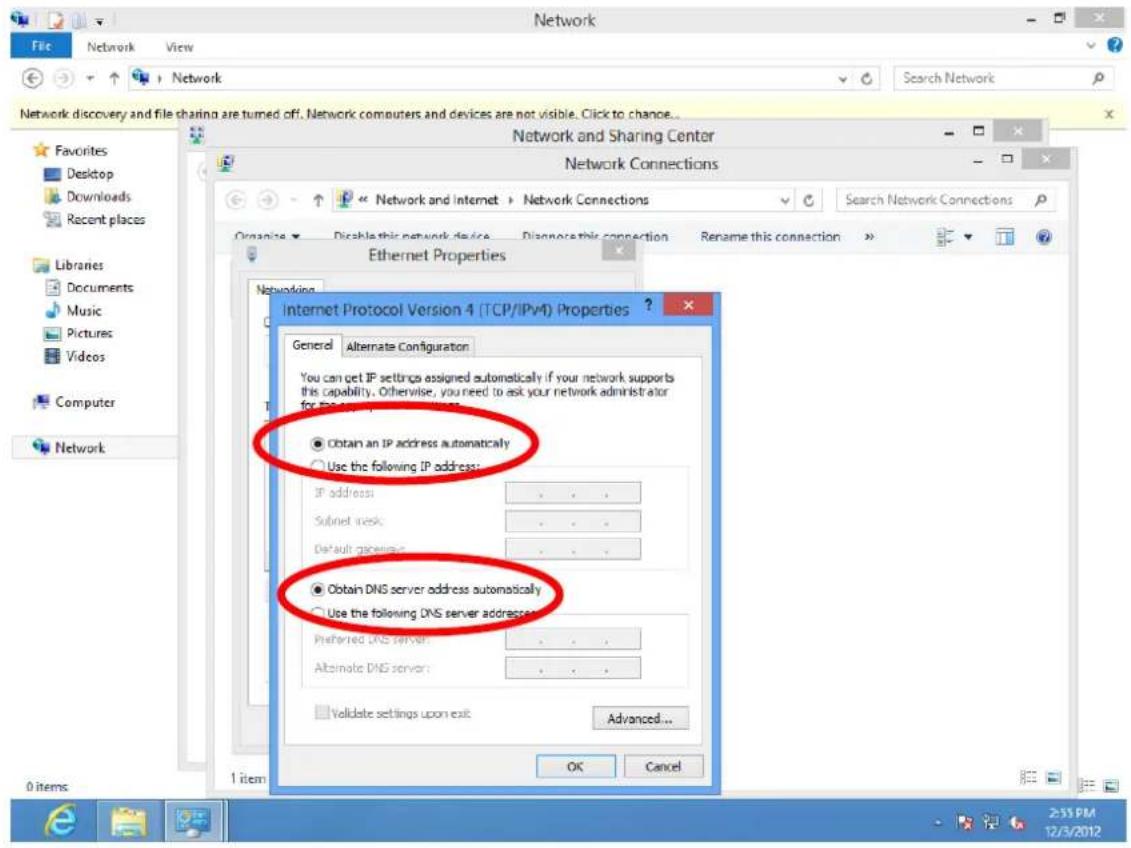Open the Network ribbon tab

[x=110, y=47]
